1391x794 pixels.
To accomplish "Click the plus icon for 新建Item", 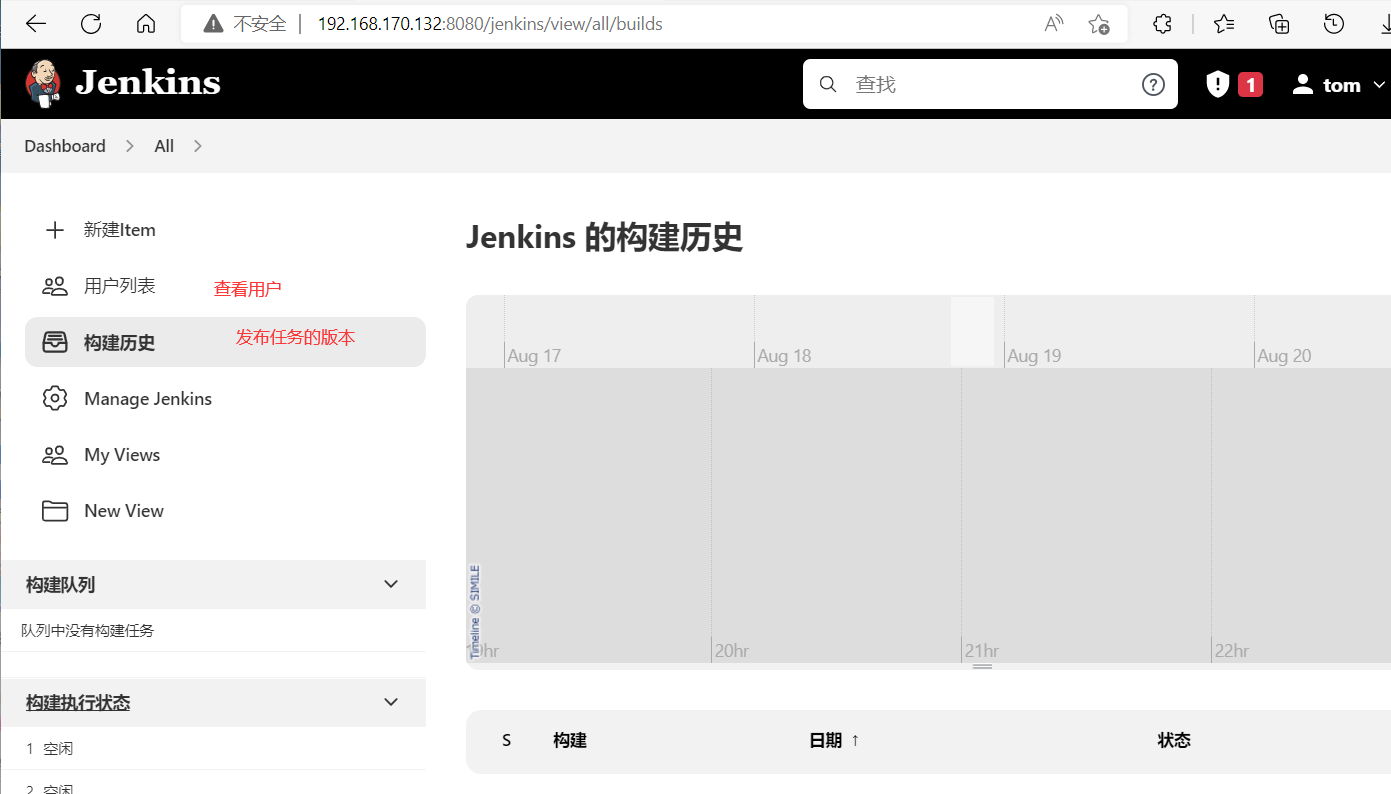I will point(55,230).
